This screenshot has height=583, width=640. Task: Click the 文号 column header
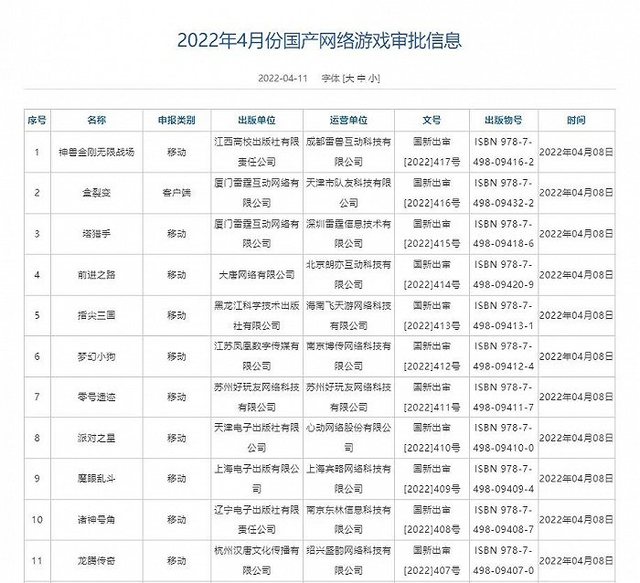pyautogui.click(x=432, y=120)
